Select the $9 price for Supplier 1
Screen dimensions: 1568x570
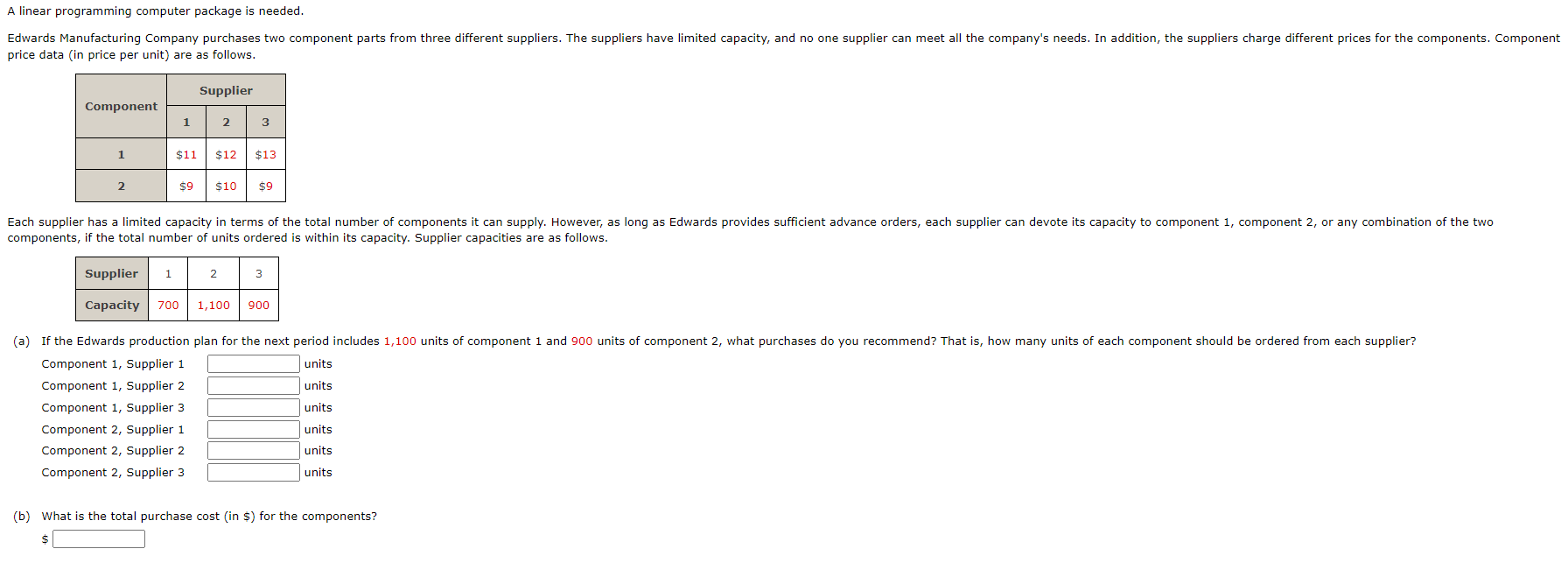(x=185, y=186)
